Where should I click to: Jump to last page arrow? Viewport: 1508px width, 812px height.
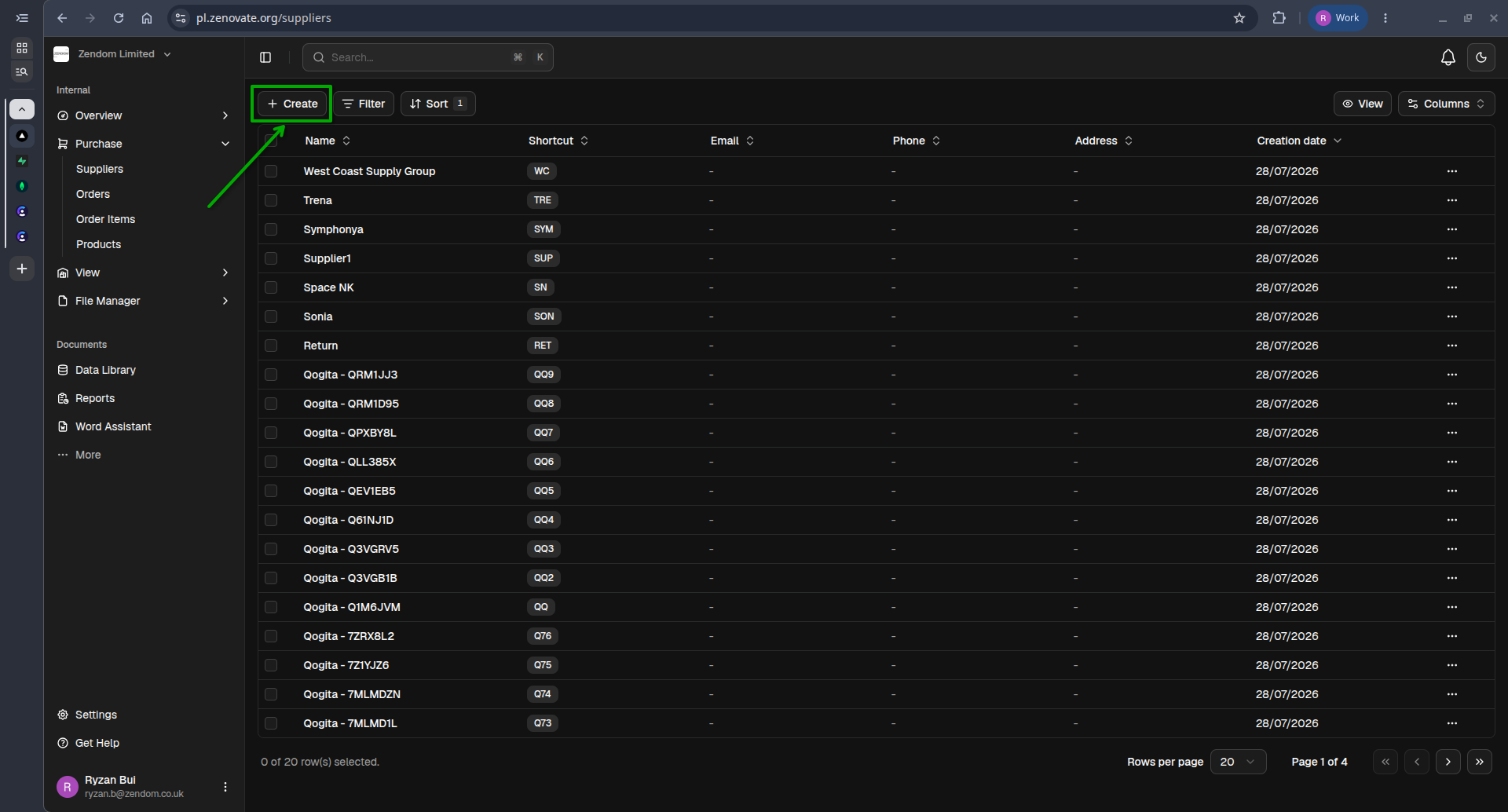click(x=1479, y=762)
